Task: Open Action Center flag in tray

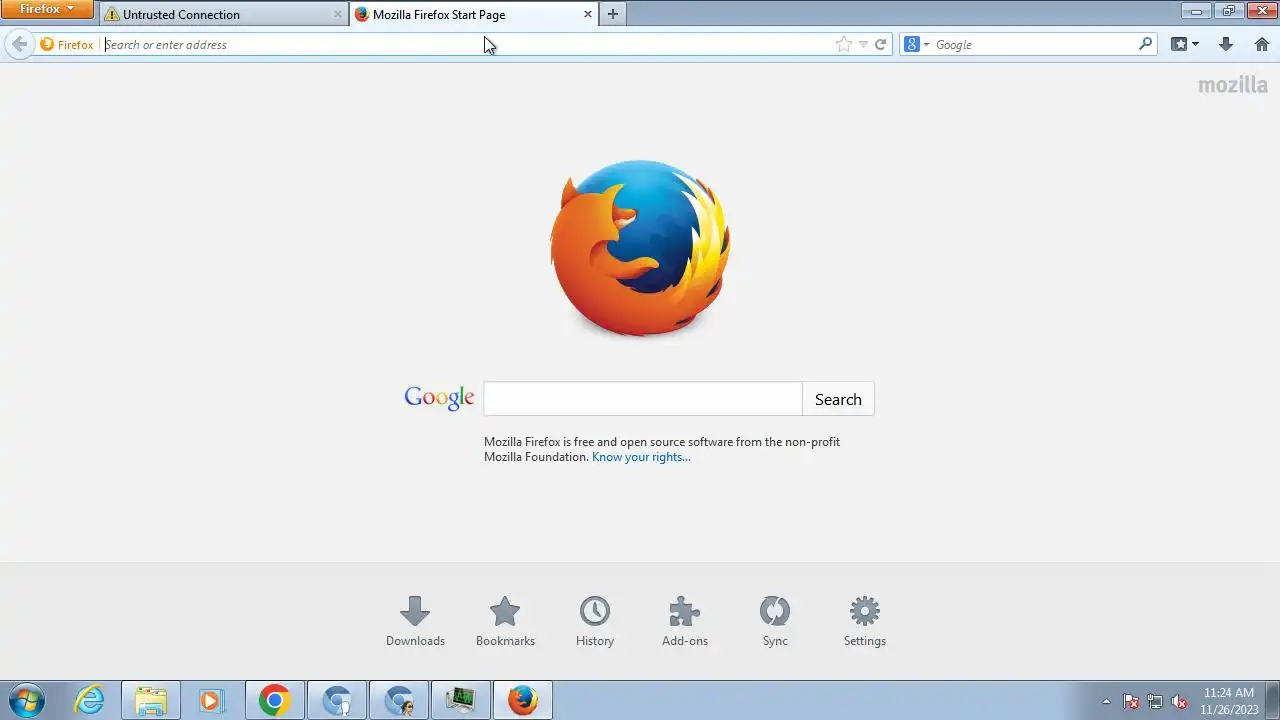Action: [x=1131, y=701]
